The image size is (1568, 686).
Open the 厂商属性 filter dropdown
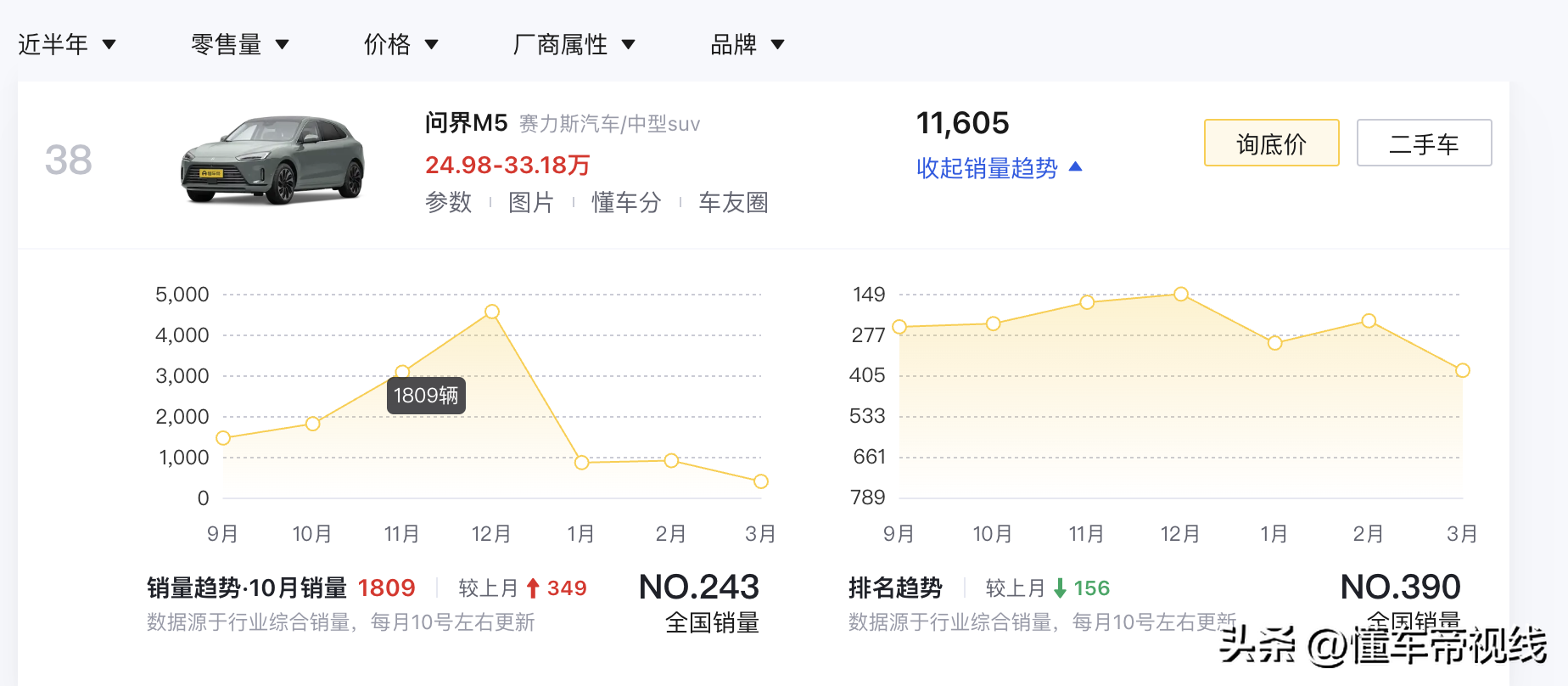click(x=574, y=44)
